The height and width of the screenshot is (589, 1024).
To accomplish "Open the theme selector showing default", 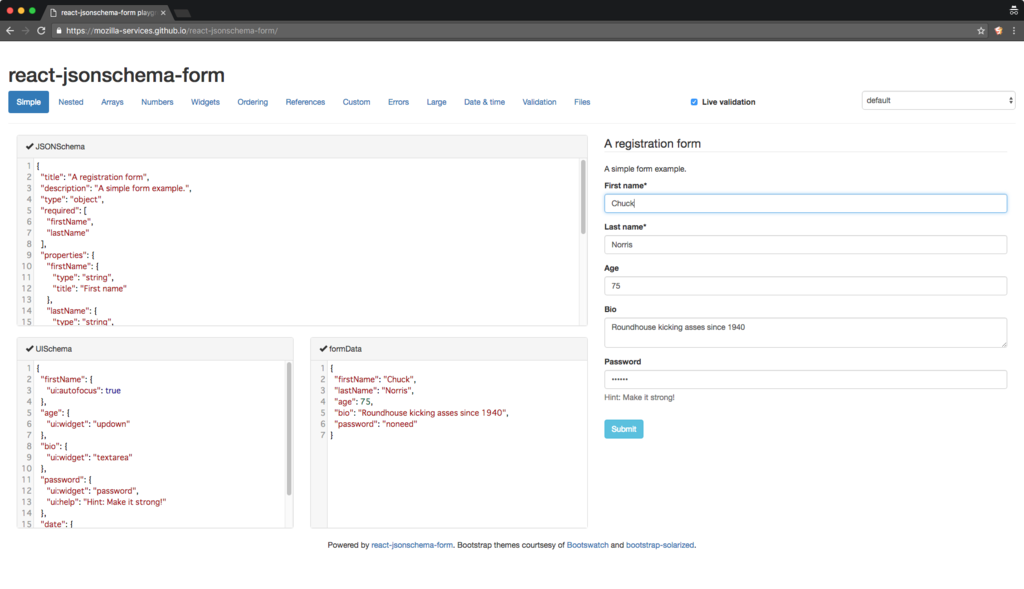I will (938, 100).
